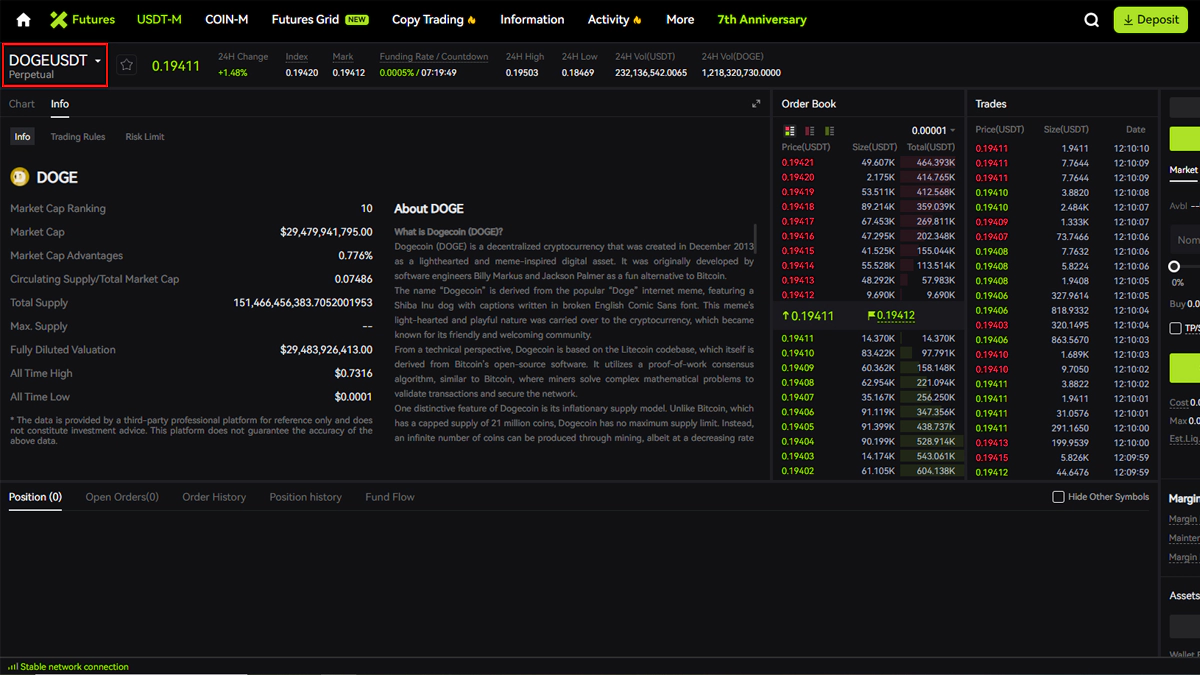This screenshot has width=1200, height=675.
Task: Click the order amount percentage slider handle
Action: [1175, 267]
